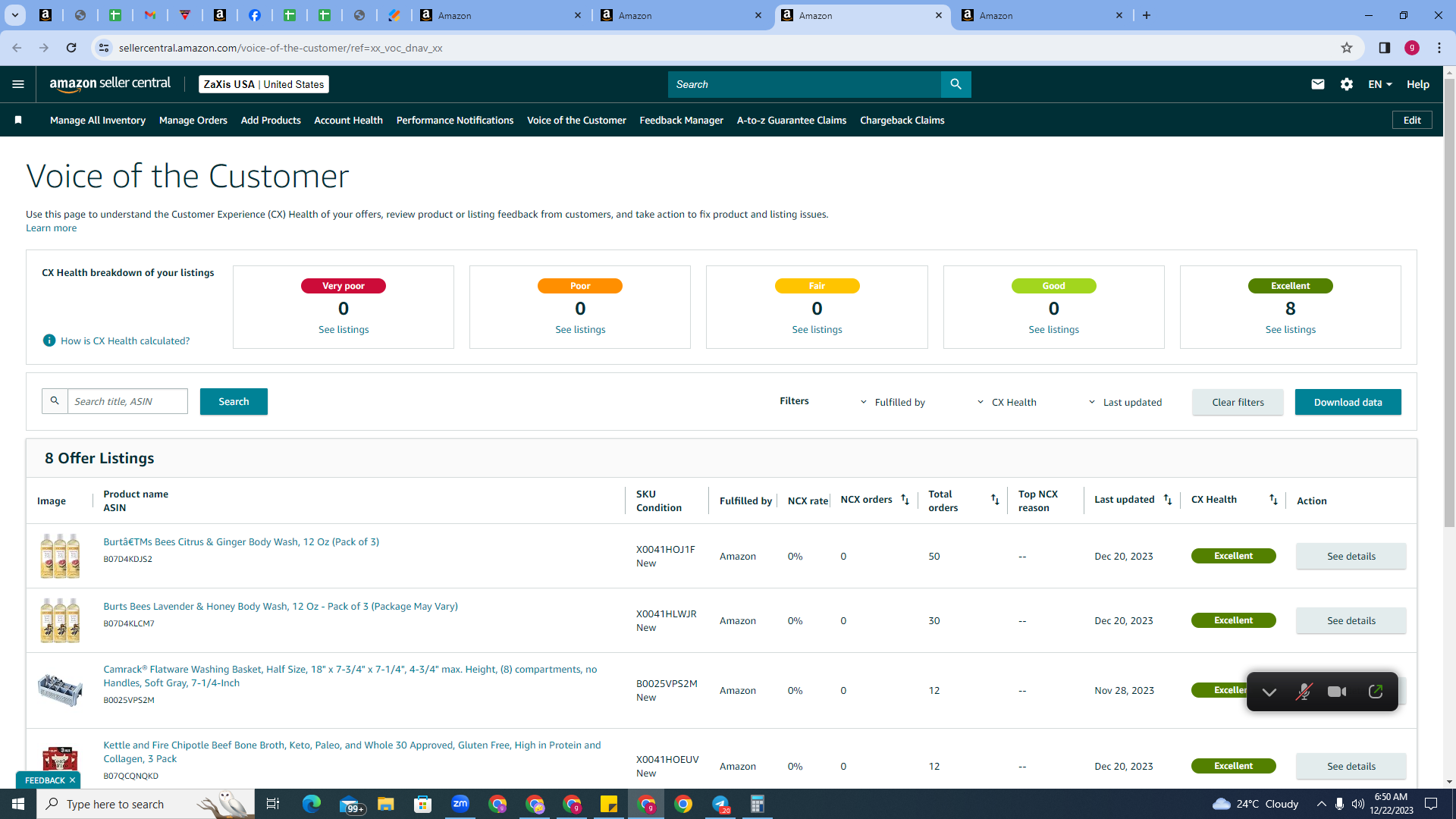The image size is (1456, 819).
Task: Click the page vertical scrollbar
Action: [1449, 303]
